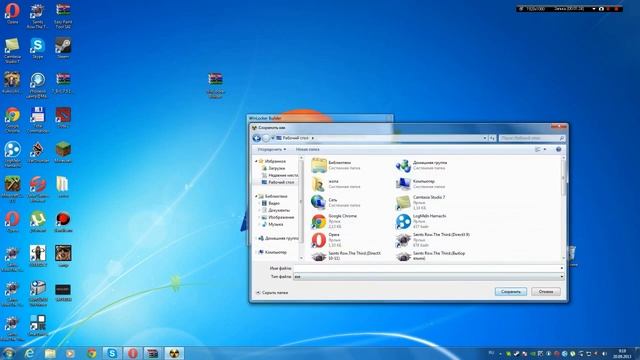Click the Отмена button
640x360 pixels.
click(546, 292)
